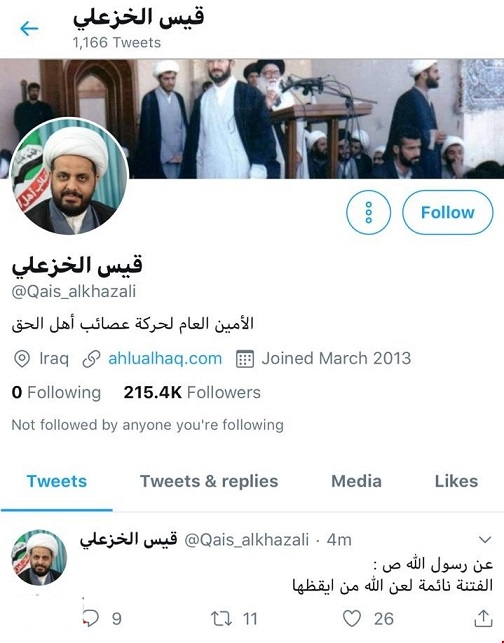View the 0 Following list

point(56,392)
